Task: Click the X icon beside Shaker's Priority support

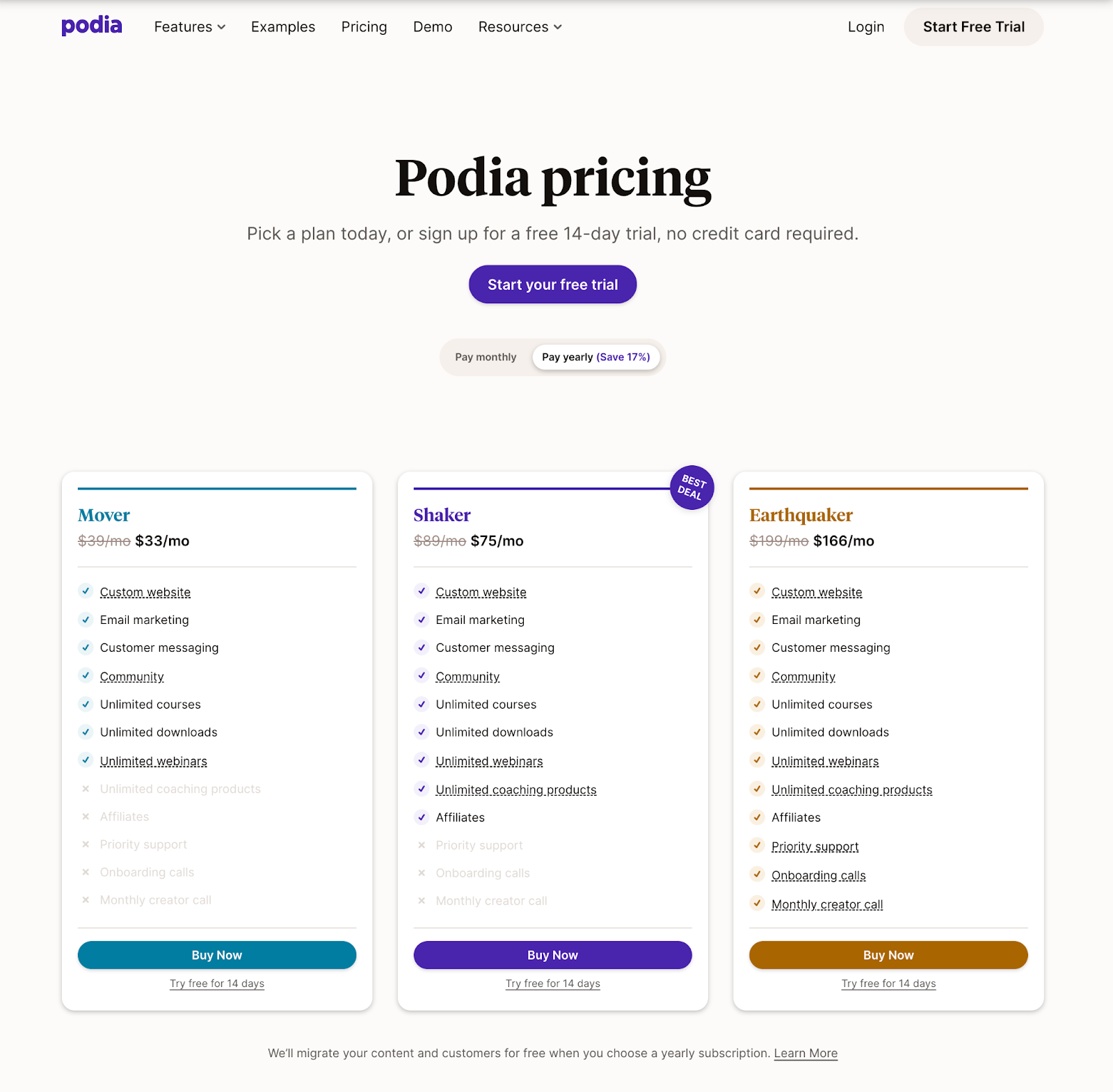Action: [x=422, y=845]
